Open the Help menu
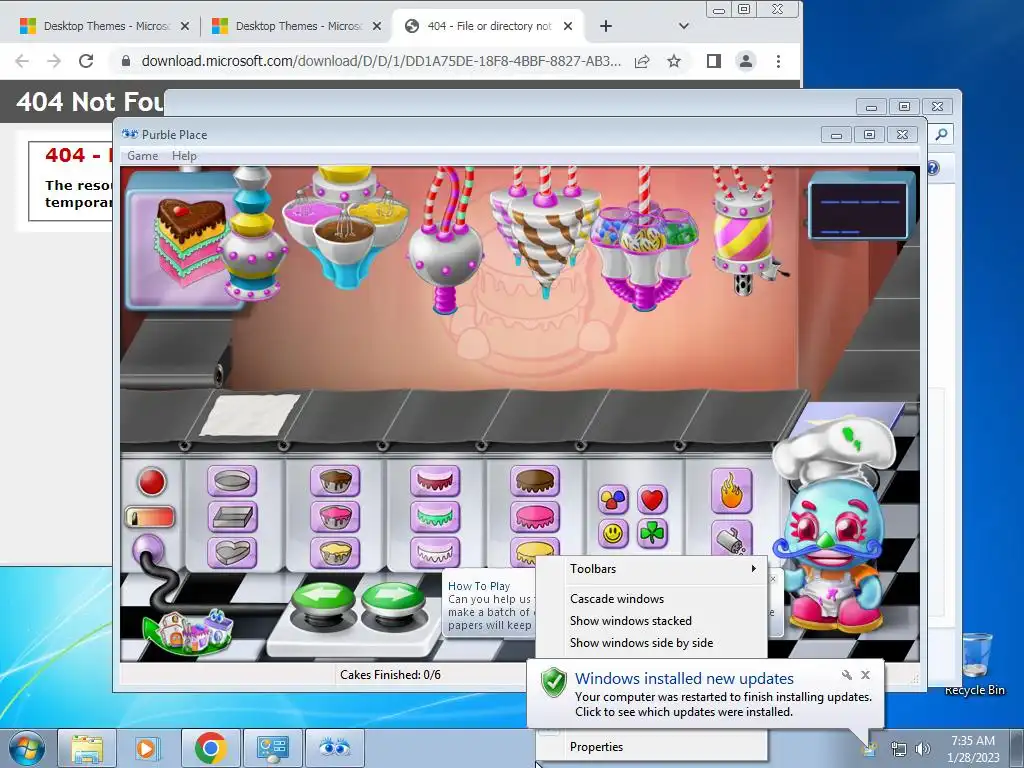This screenshot has height=768, width=1024. 184,155
